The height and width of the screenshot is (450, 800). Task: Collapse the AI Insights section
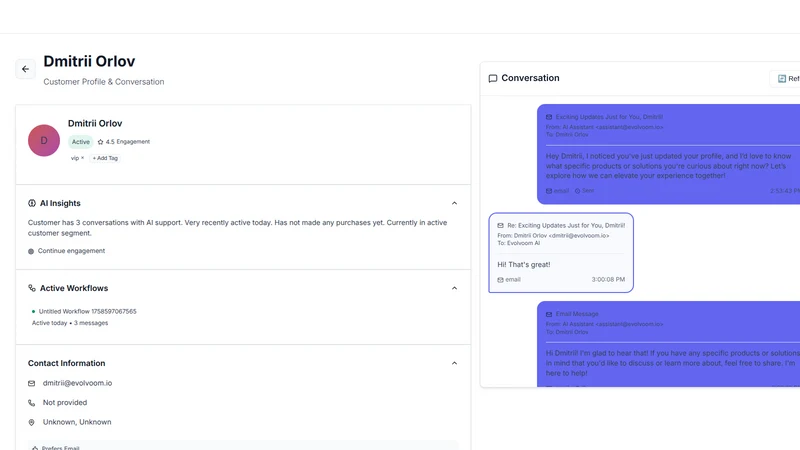coord(454,203)
